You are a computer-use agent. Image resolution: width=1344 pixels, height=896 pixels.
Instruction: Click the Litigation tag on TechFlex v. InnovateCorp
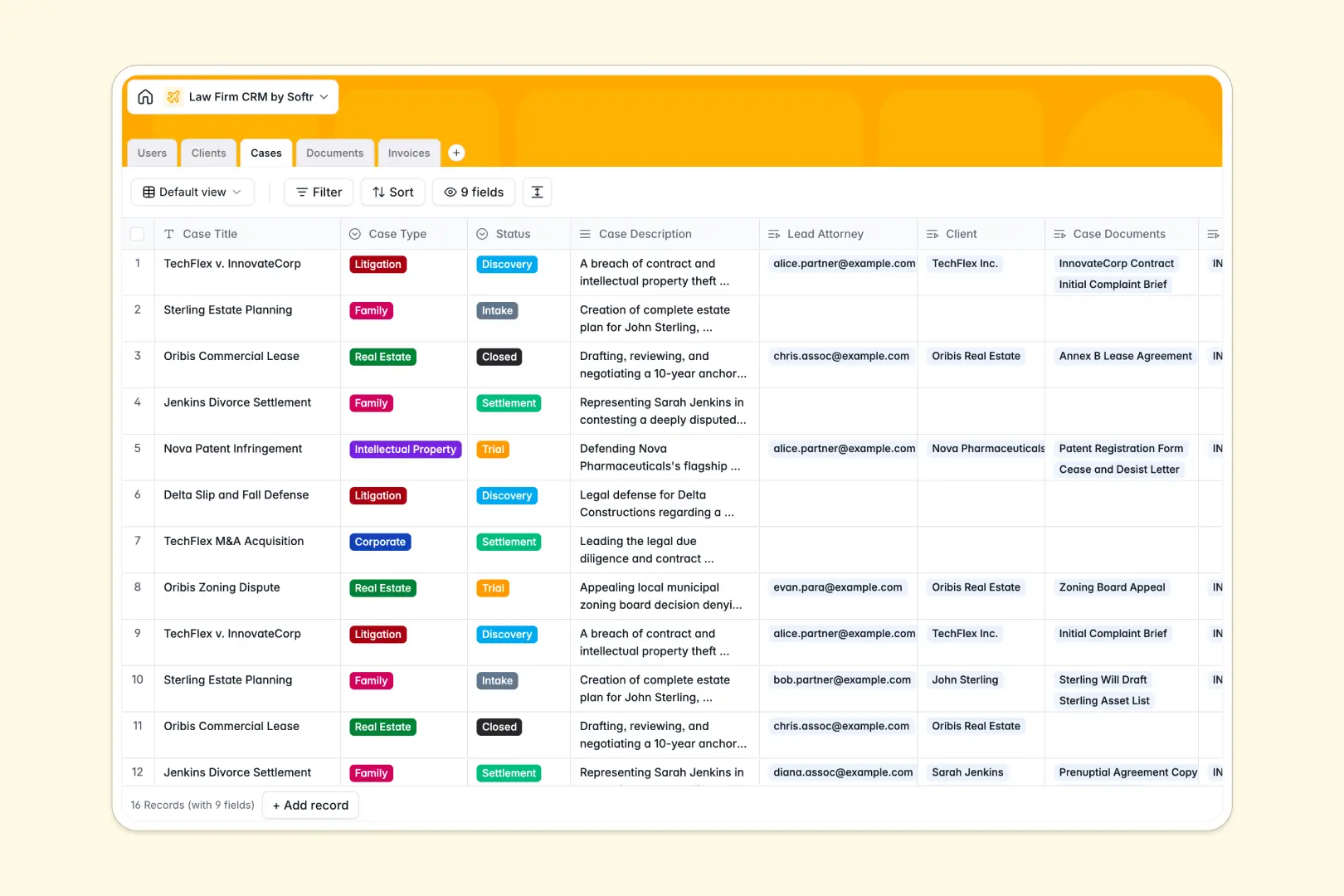tap(377, 264)
